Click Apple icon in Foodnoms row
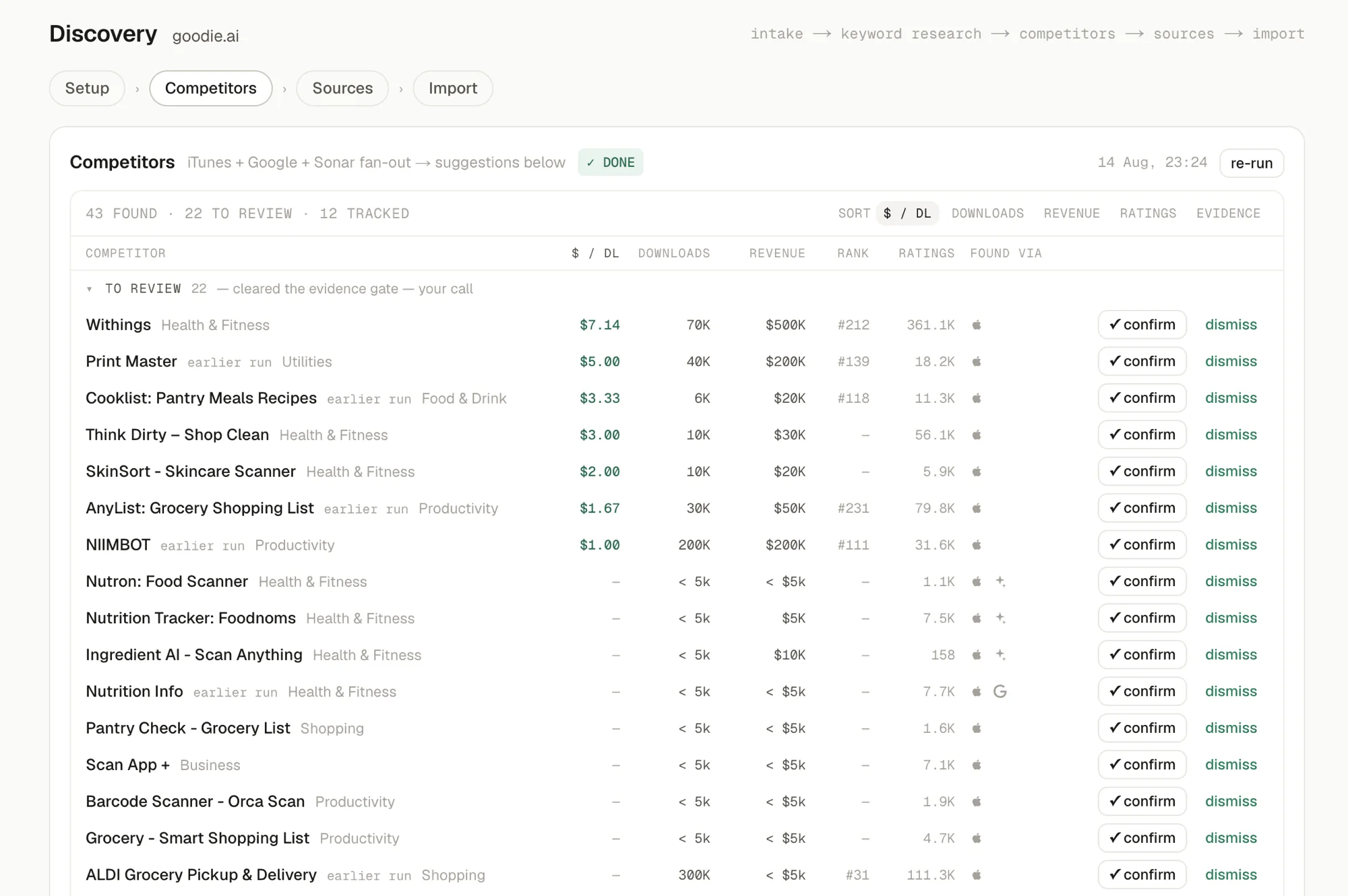Viewport: 1348px width, 896px height. 977,618
